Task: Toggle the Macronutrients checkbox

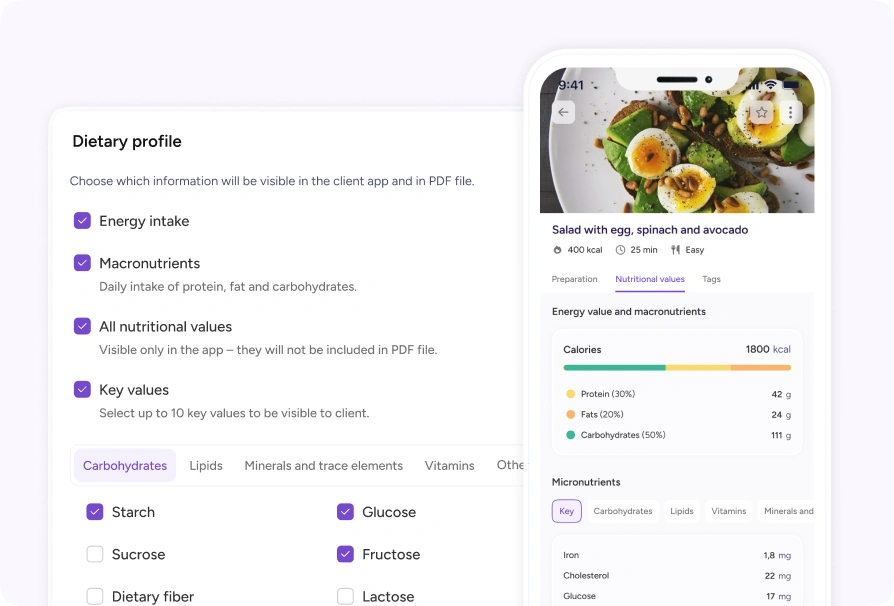Action: click(x=82, y=263)
